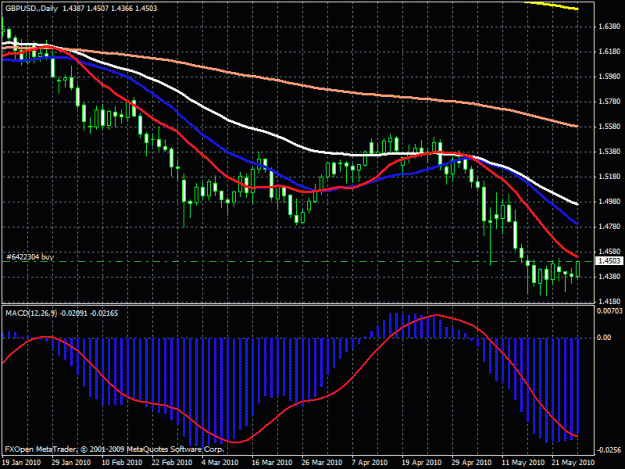The height and width of the screenshot is (469, 625).
Task: Click the 1.5580 price axis label
Action: pyautogui.click(x=609, y=126)
